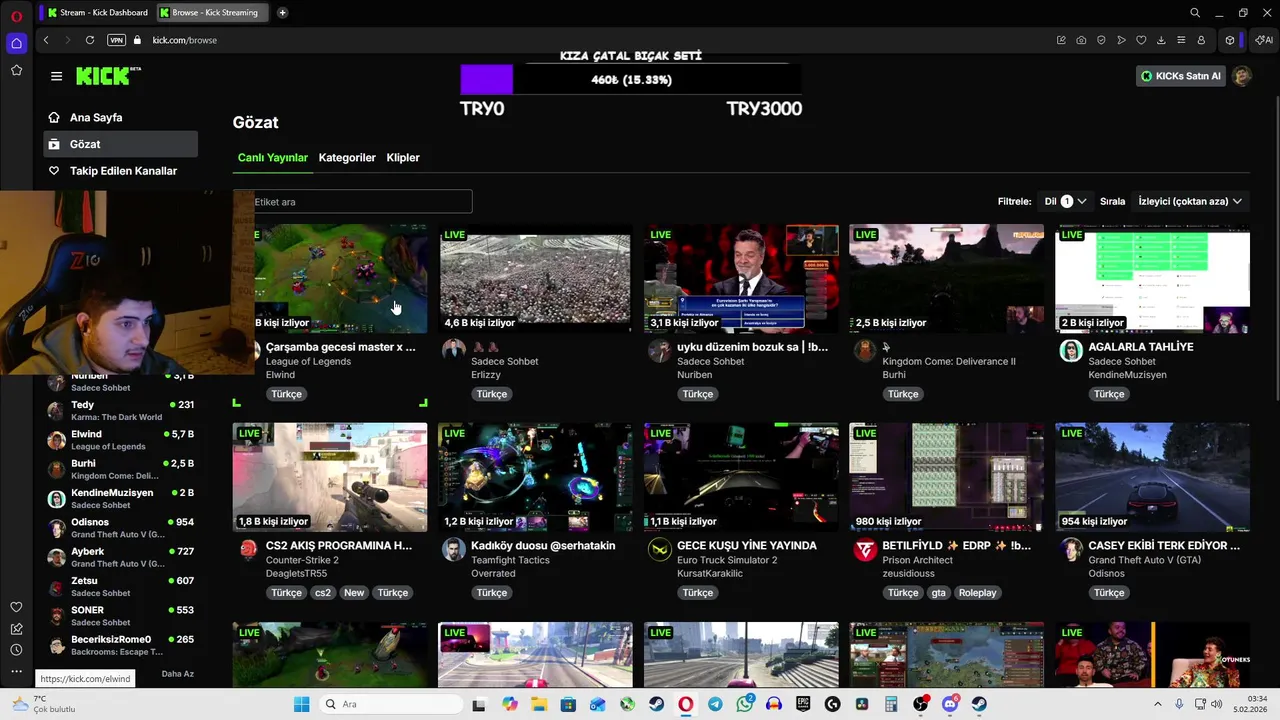Select the Canlı Yayınlar tab
The width and height of the screenshot is (1280, 720).
[272, 158]
